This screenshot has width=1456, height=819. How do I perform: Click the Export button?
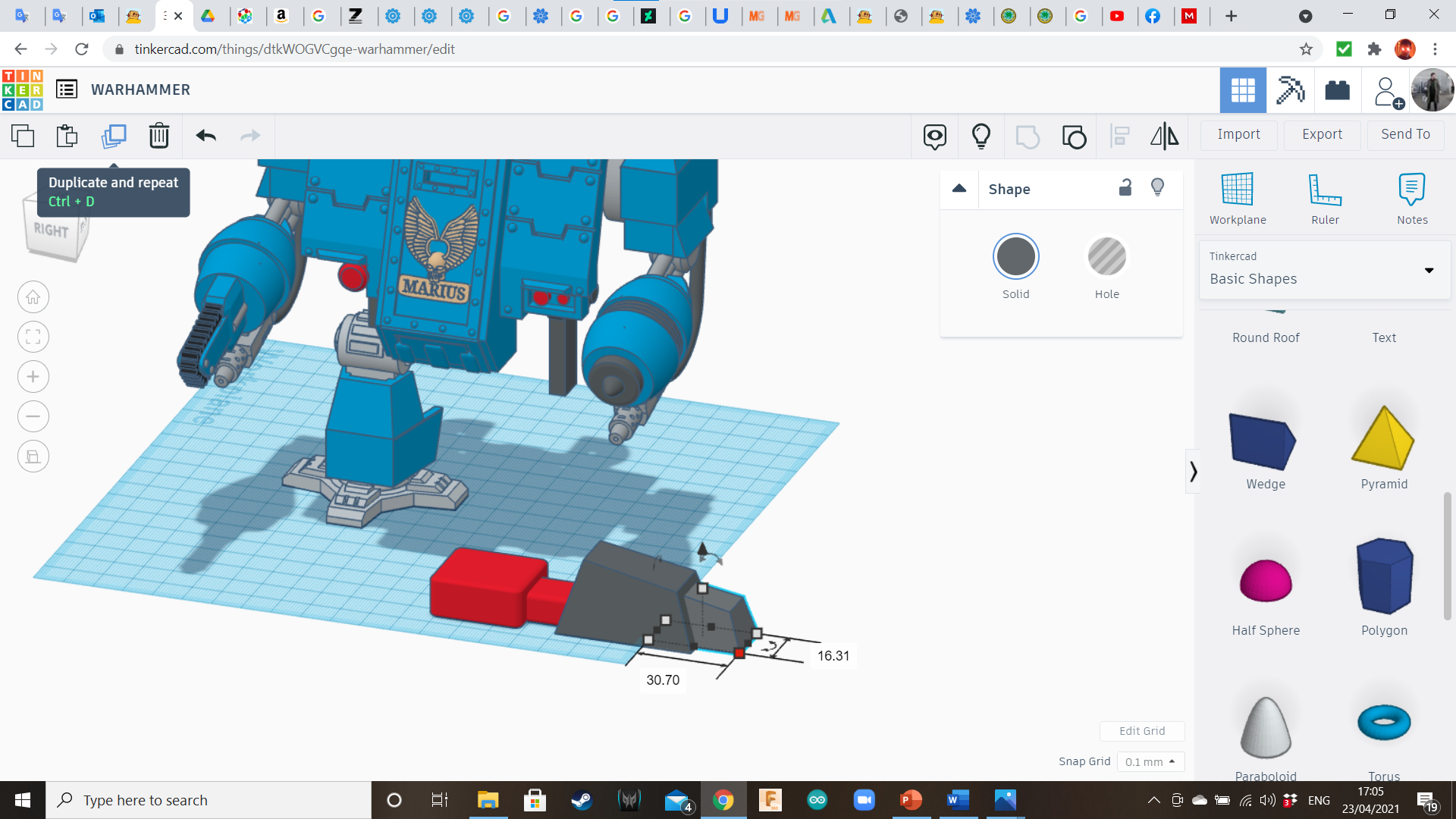(x=1322, y=134)
